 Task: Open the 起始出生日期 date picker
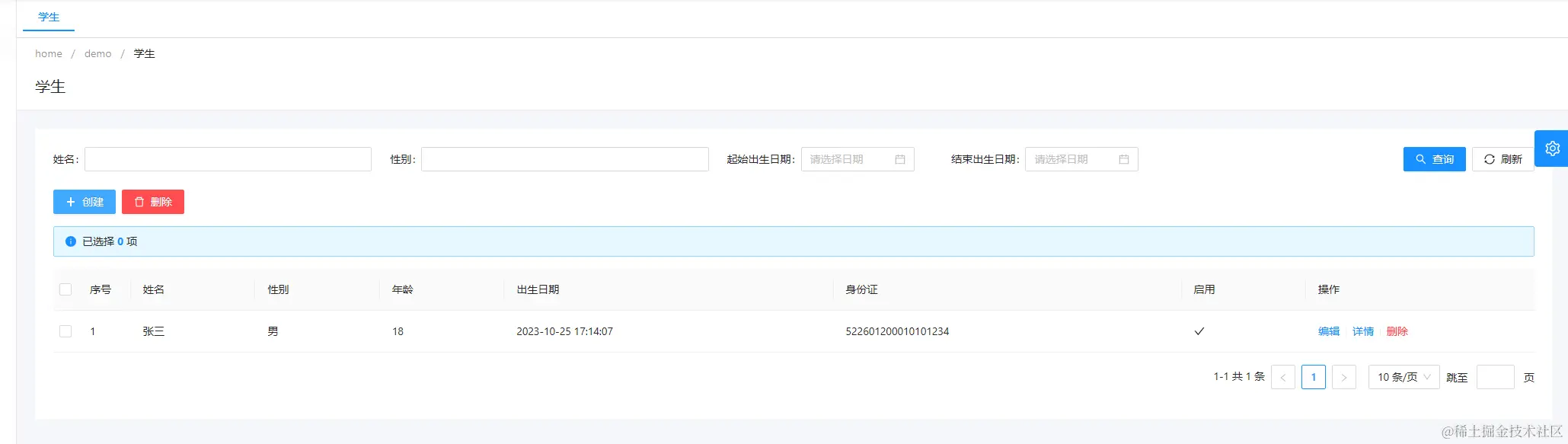point(857,159)
